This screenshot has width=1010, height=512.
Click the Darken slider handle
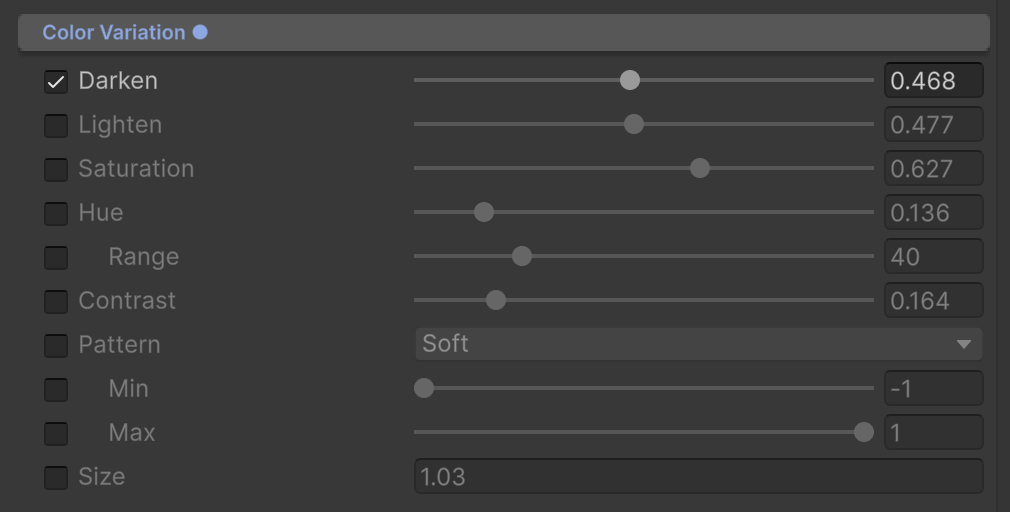click(x=630, y=80)
